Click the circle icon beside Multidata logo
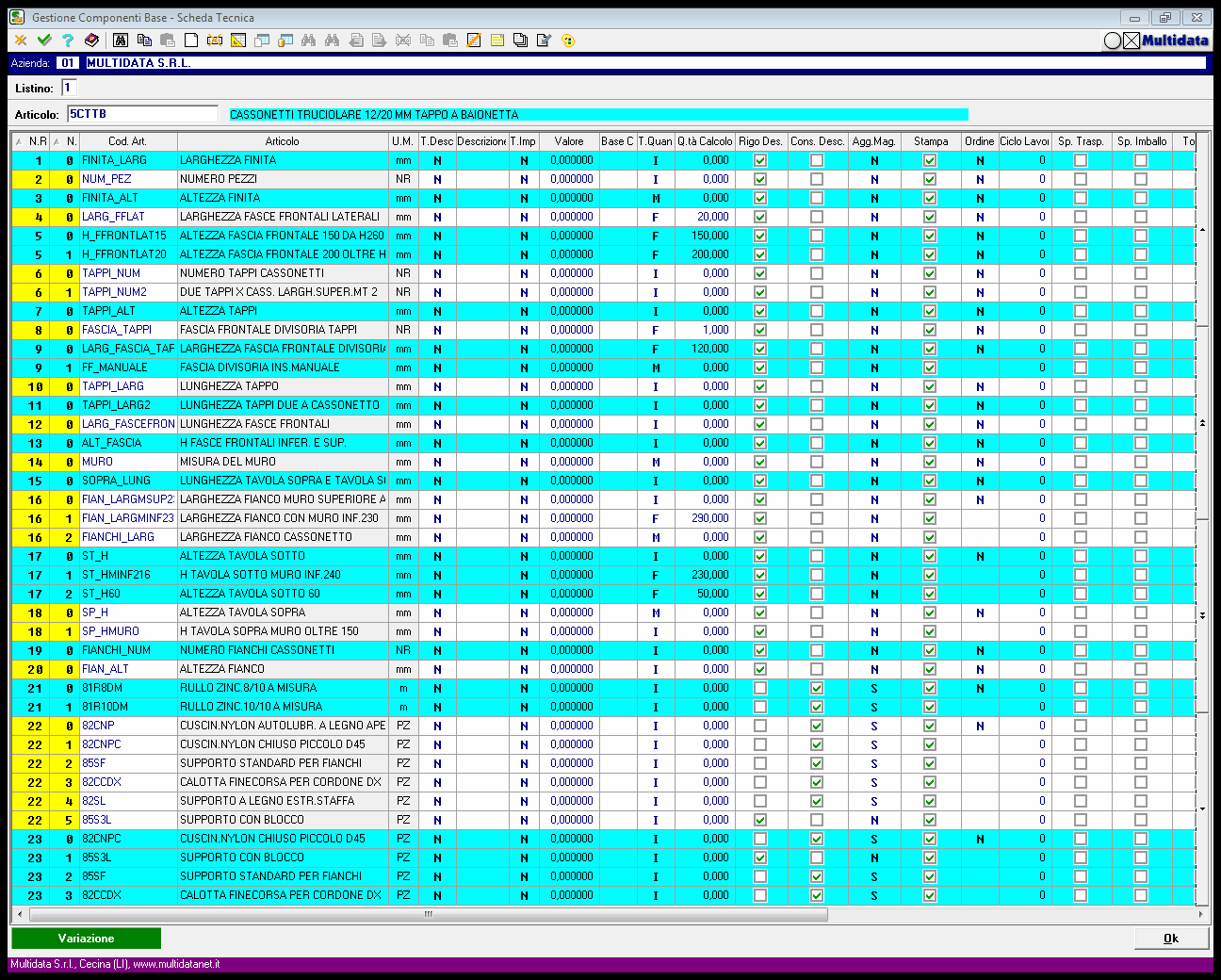This screenshot has height=980, width=1221. [1113, 41]
